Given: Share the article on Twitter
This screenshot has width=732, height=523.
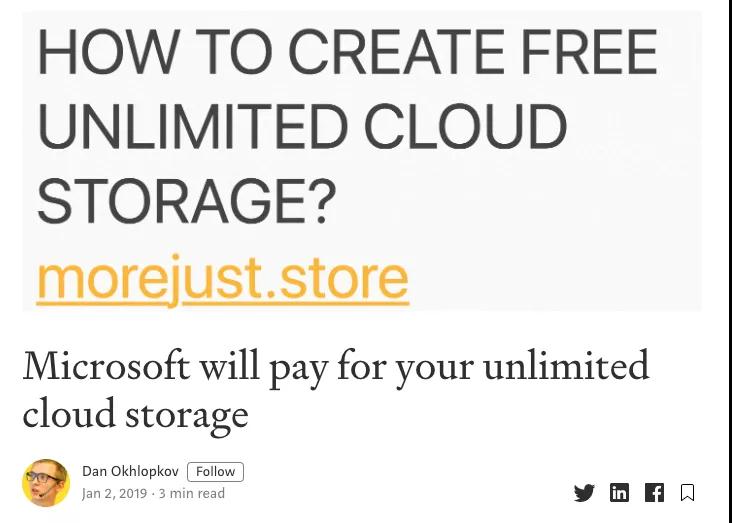Looking at the screenshot, I should click(x=584, y=492).
